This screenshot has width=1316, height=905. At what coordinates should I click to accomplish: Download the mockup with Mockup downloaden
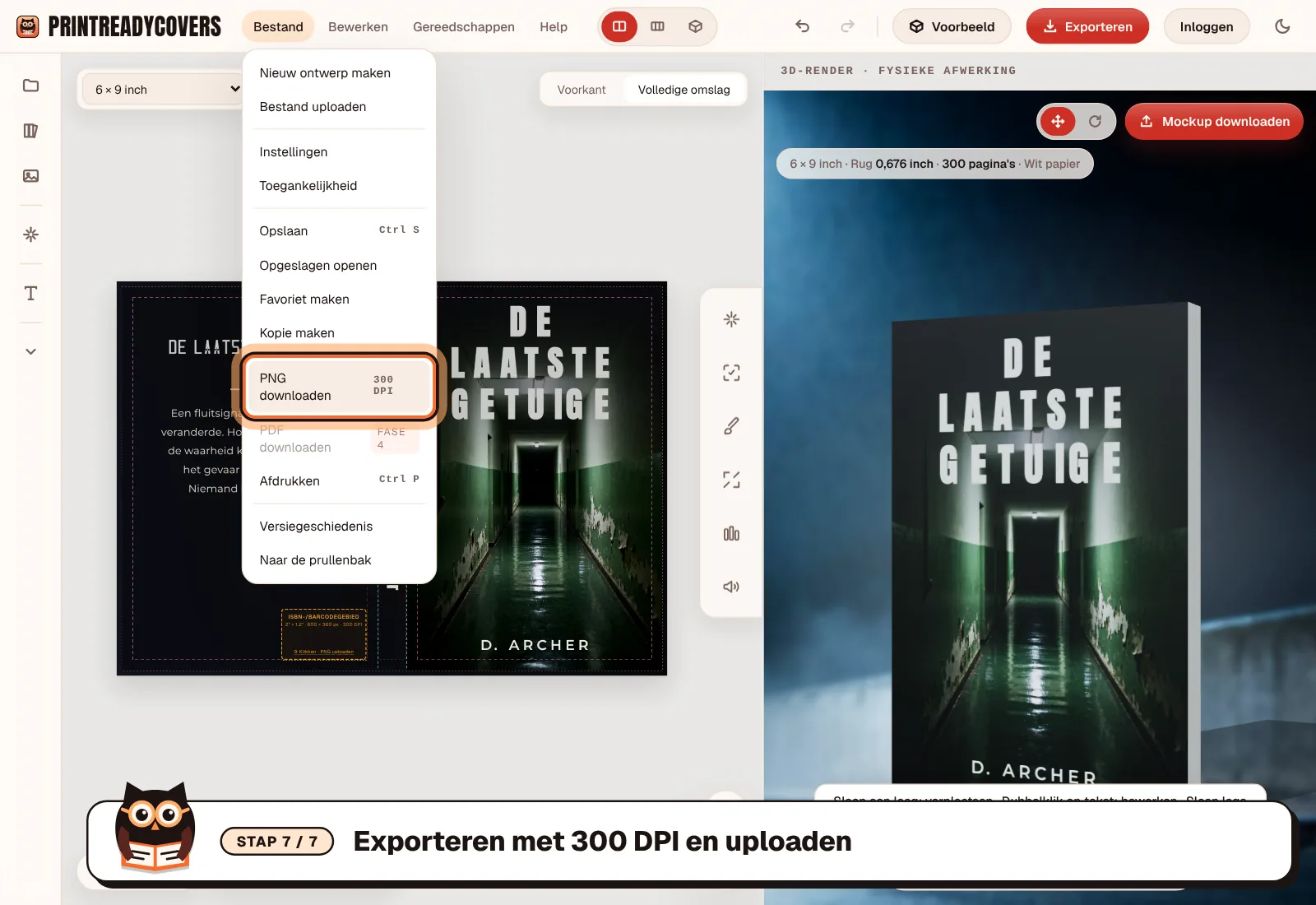(1214, 122)
